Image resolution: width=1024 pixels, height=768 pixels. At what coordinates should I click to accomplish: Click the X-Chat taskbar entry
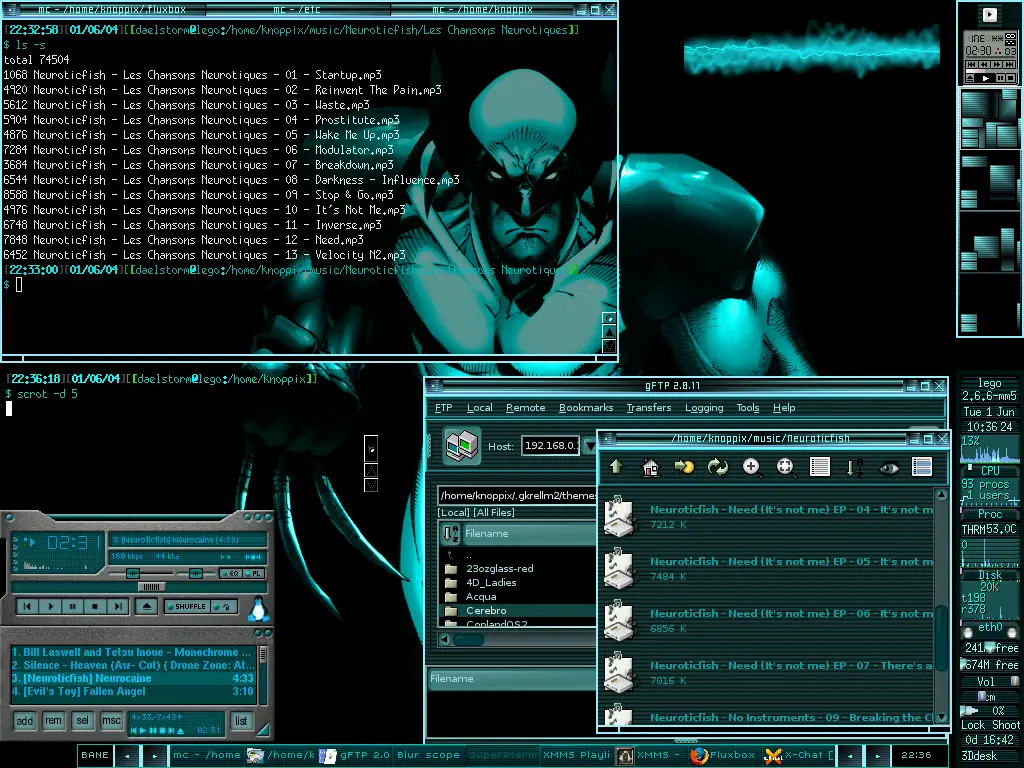click(799, 755)
